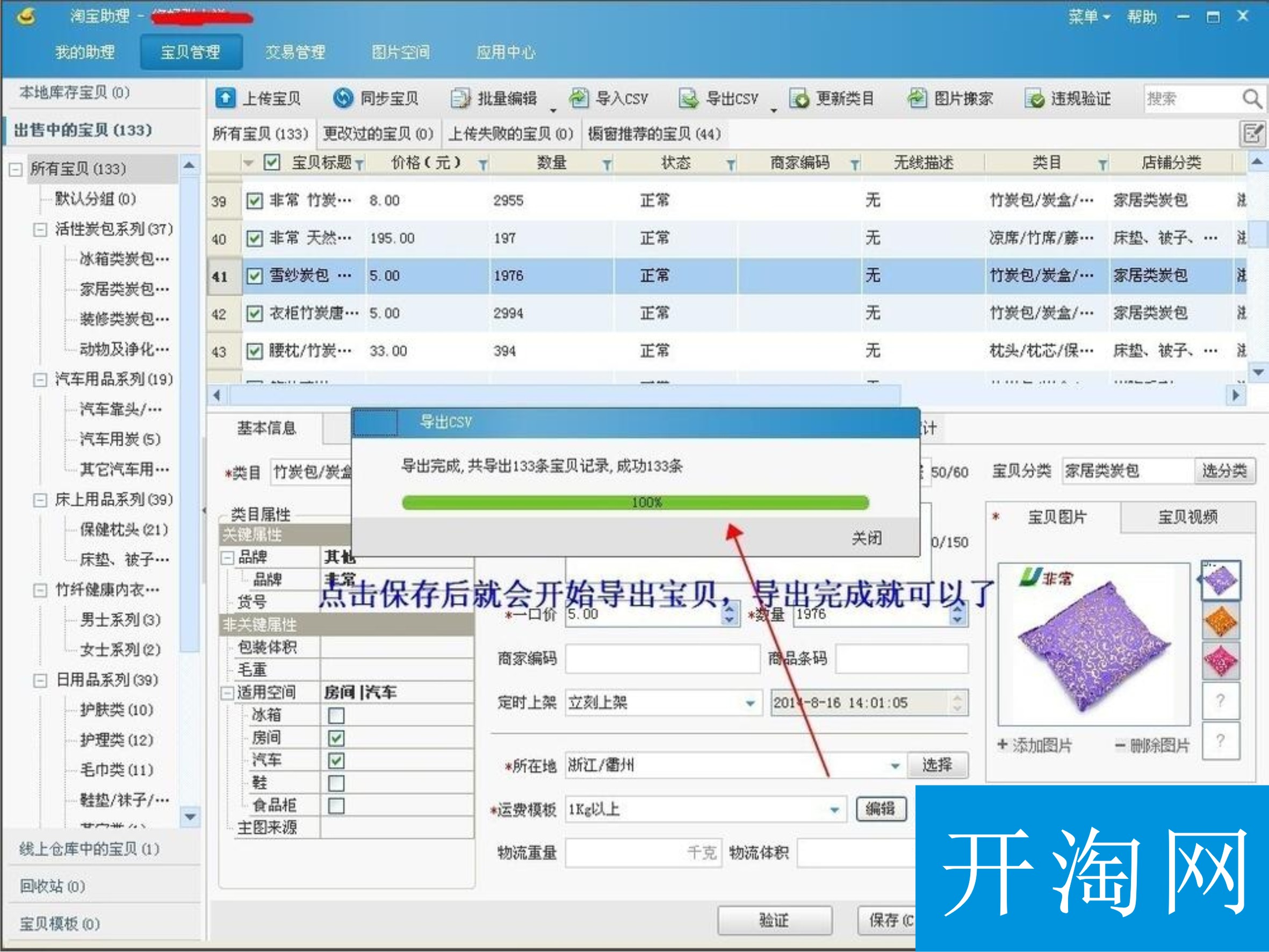This screenshot has width=1269, height=952.
Task: Click the 导入CSV import icon
Action: coord(578,98)
